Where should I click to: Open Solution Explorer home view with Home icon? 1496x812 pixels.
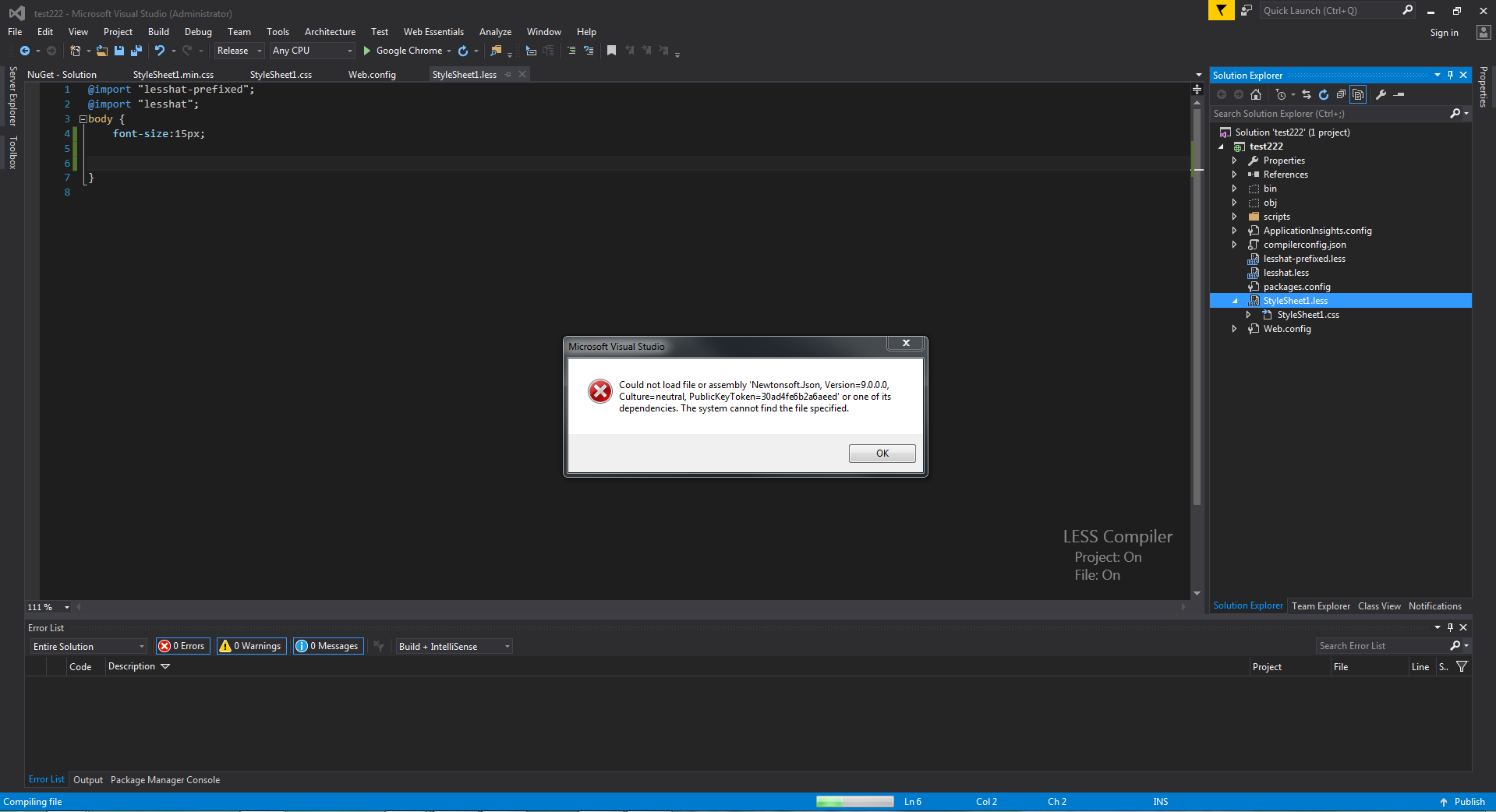1256,94
